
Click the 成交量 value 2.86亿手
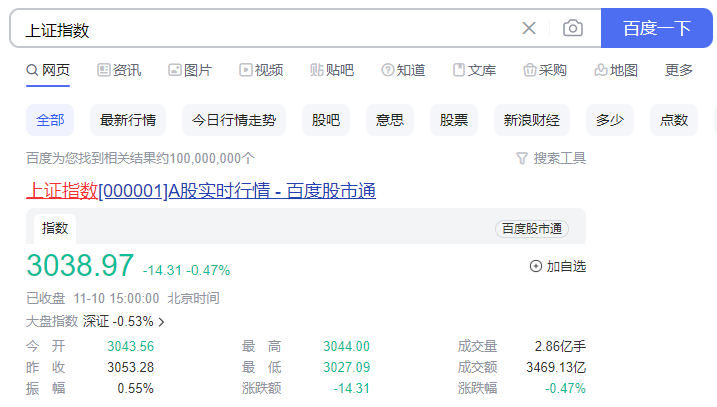click(560, 346)
